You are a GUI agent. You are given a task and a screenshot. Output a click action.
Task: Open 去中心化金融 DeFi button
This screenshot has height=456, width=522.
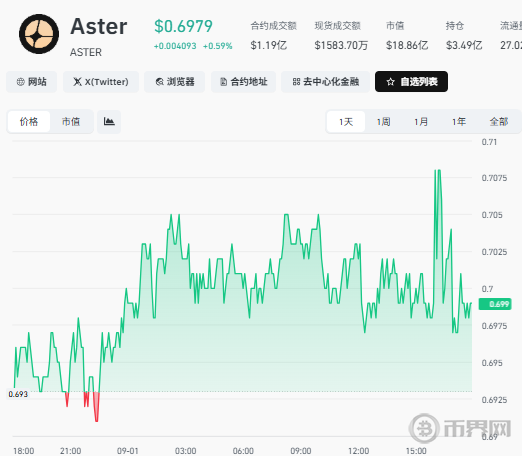pyautogui.click(x=325, y=82)
